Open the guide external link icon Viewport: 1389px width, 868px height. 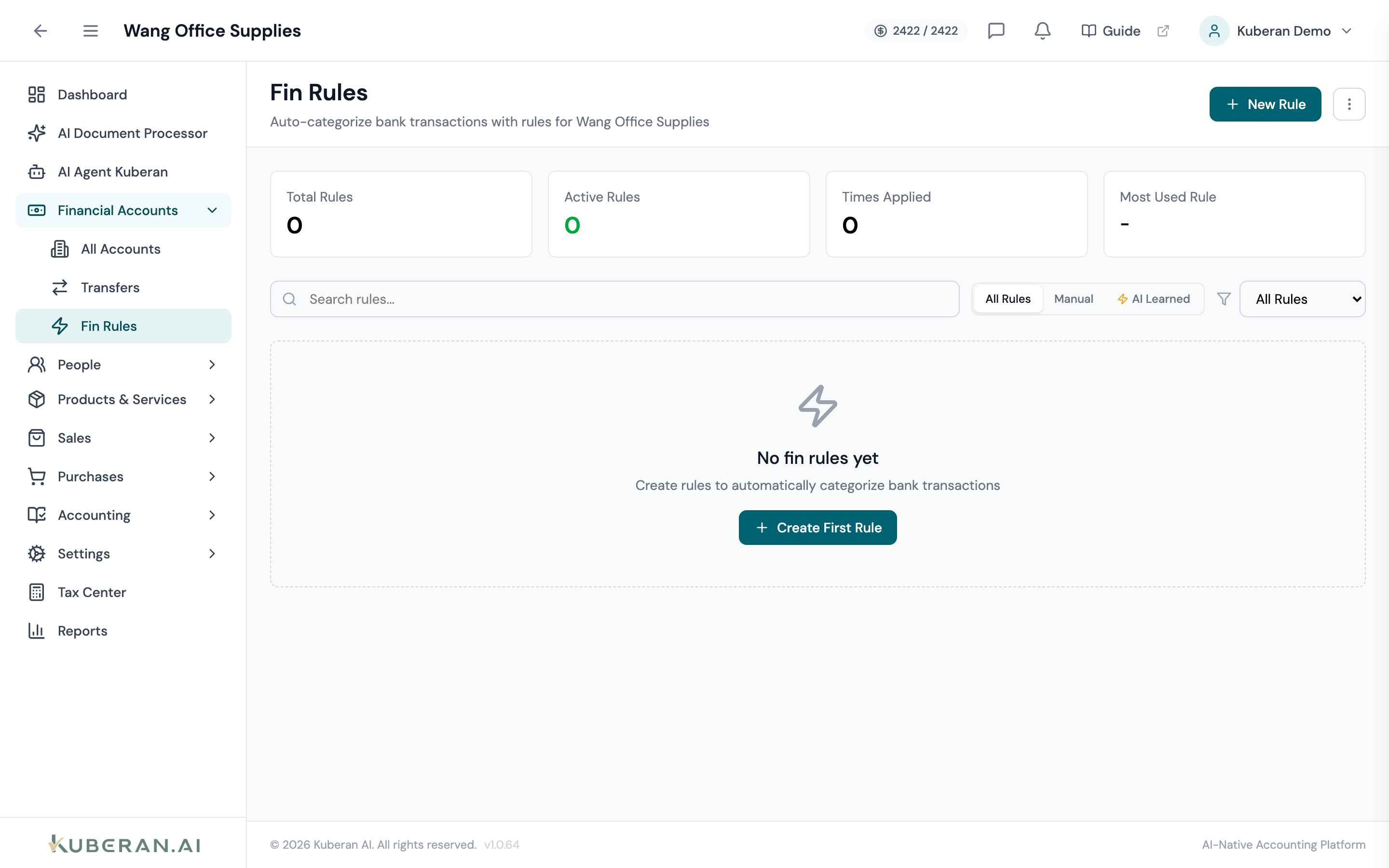pos(1163,31)
